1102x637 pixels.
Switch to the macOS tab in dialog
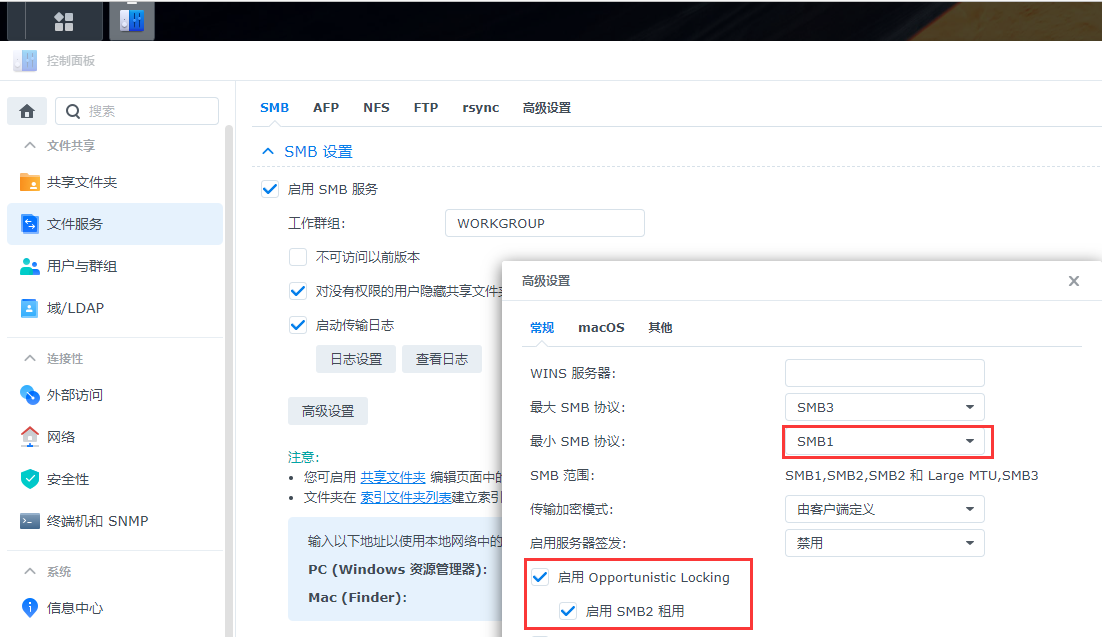[x=601, y=327]
